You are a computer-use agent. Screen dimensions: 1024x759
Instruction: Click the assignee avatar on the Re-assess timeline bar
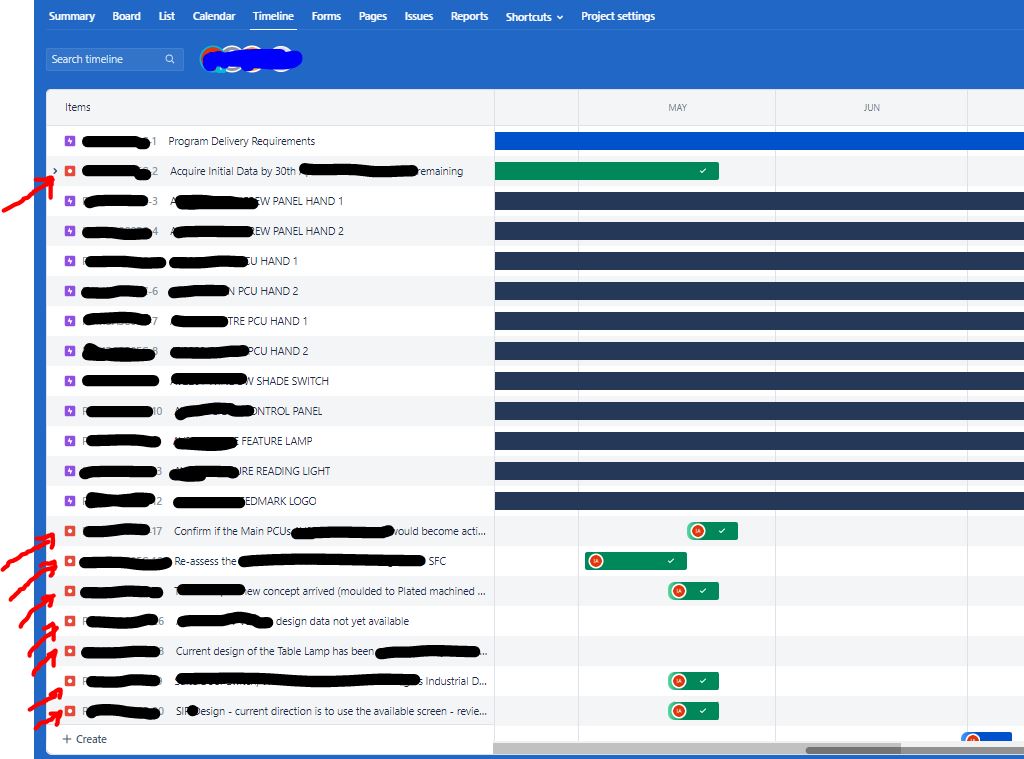pos(595,561)
